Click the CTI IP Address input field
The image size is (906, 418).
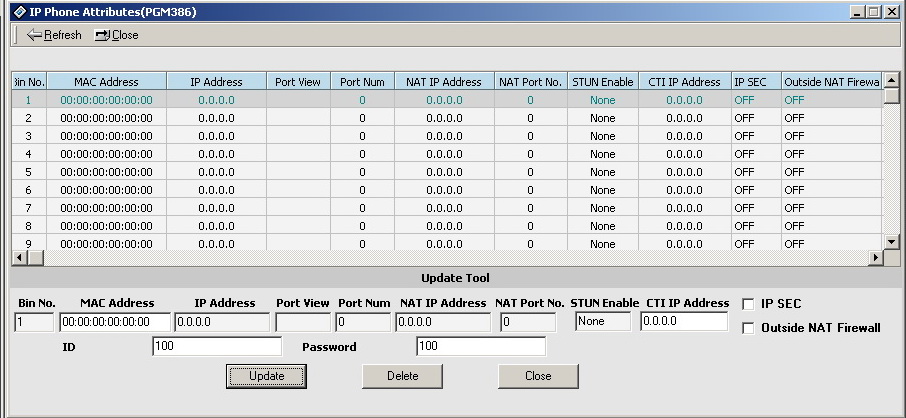tap(684, 322)
